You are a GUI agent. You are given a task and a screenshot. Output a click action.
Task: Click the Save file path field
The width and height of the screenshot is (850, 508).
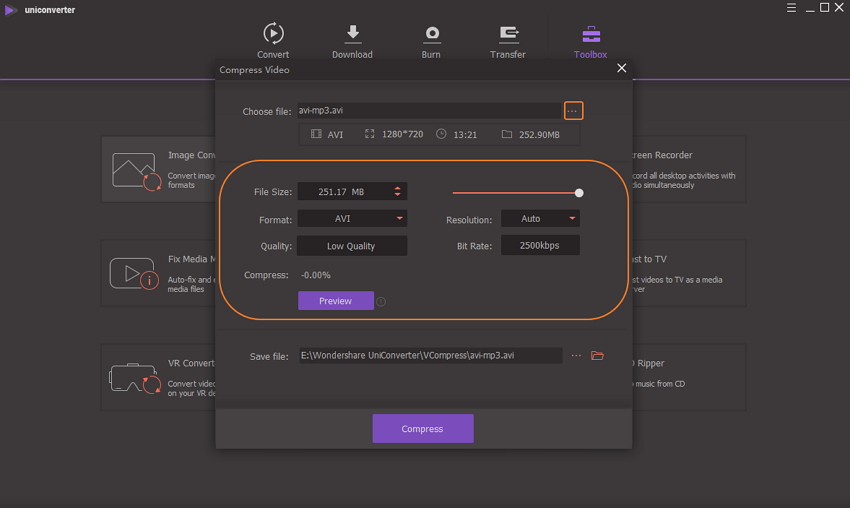(430, 356)
